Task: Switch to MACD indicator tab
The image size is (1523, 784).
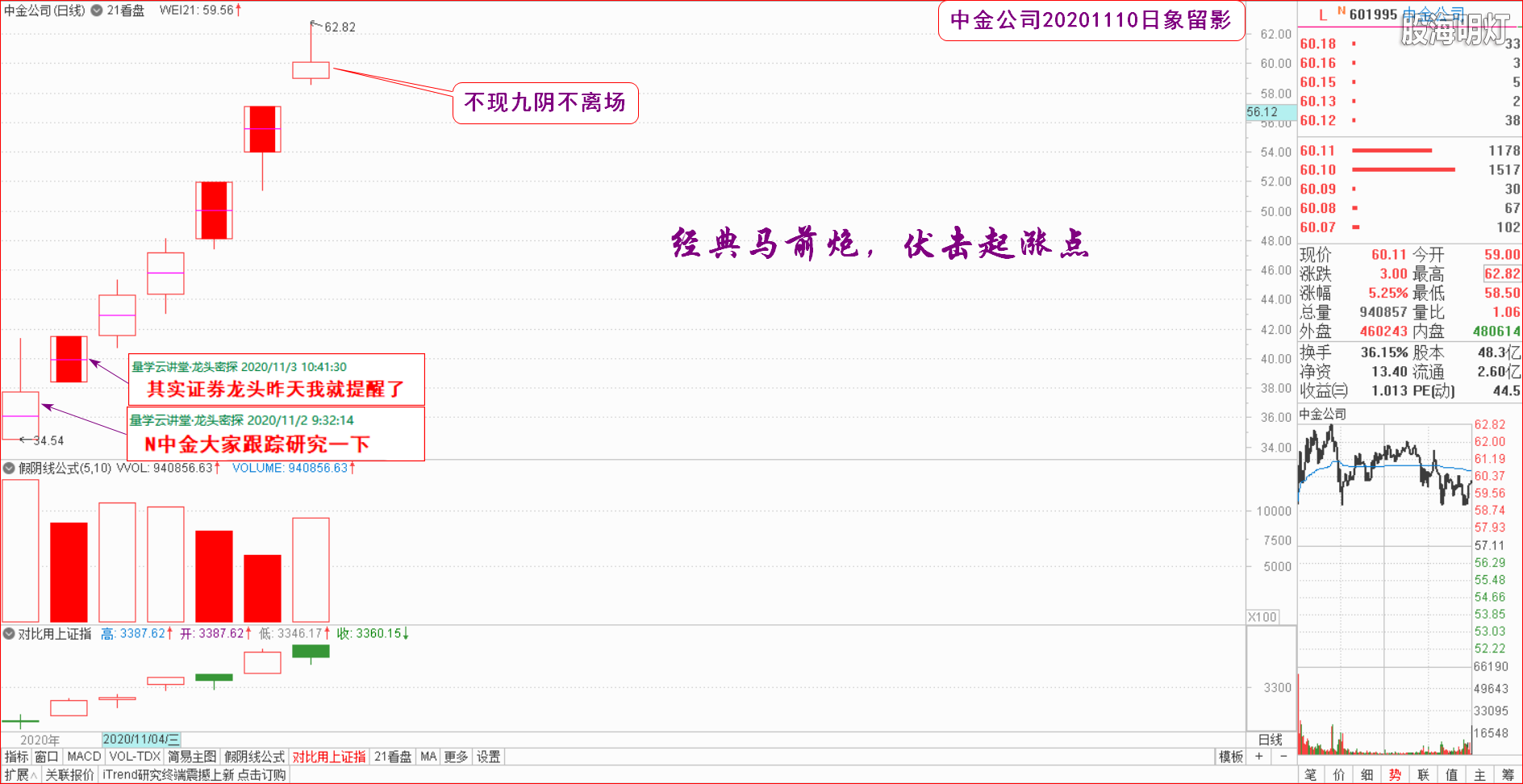Action: (84, 757)
